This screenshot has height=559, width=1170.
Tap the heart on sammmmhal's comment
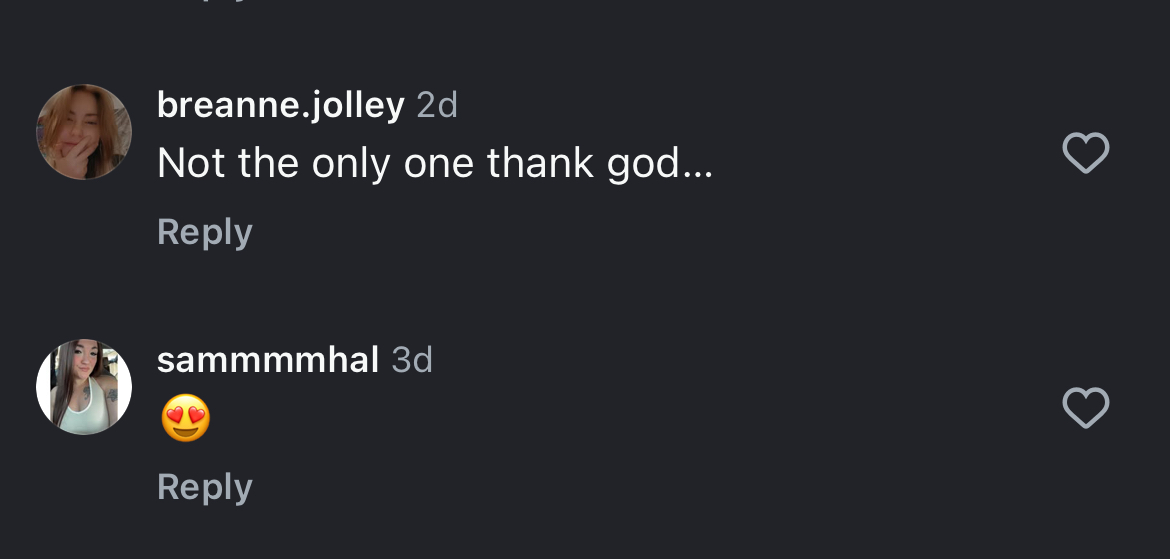click(x=1085, y=409)
